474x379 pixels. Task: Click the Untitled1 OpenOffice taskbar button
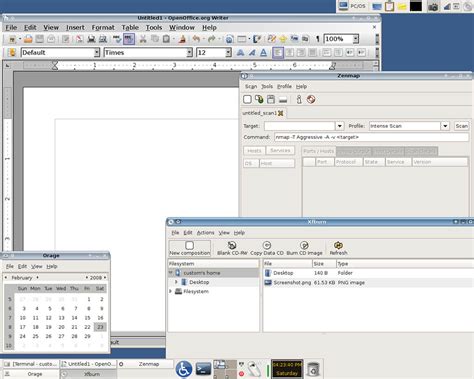coord(88,364)
